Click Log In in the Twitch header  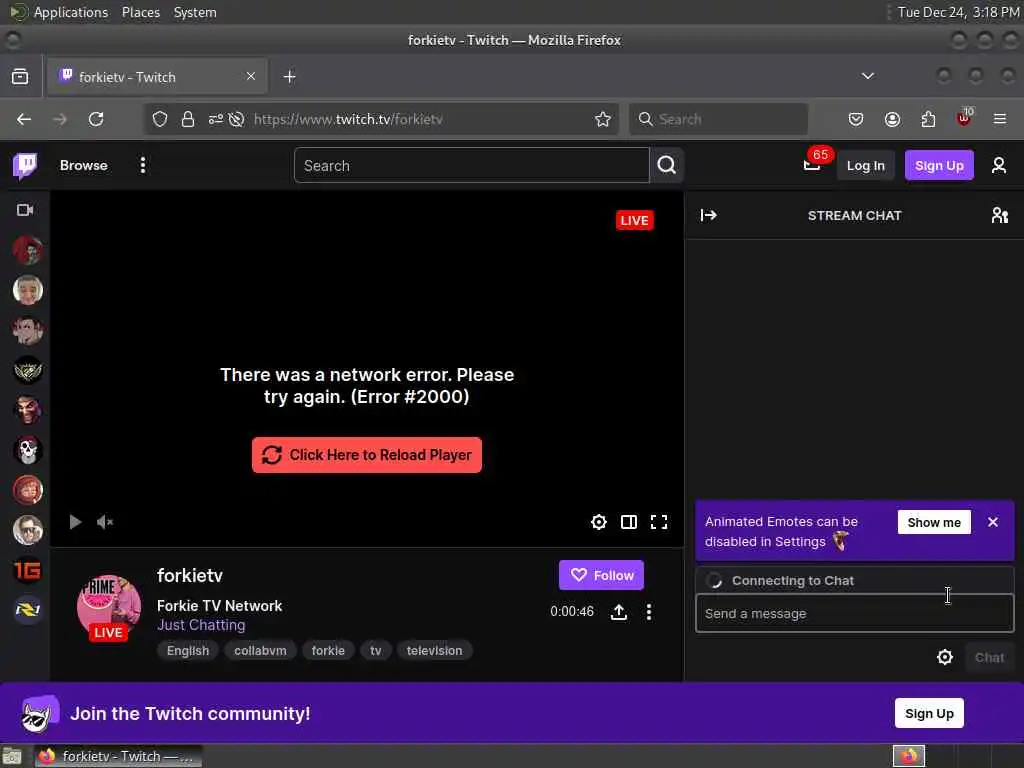865,165
